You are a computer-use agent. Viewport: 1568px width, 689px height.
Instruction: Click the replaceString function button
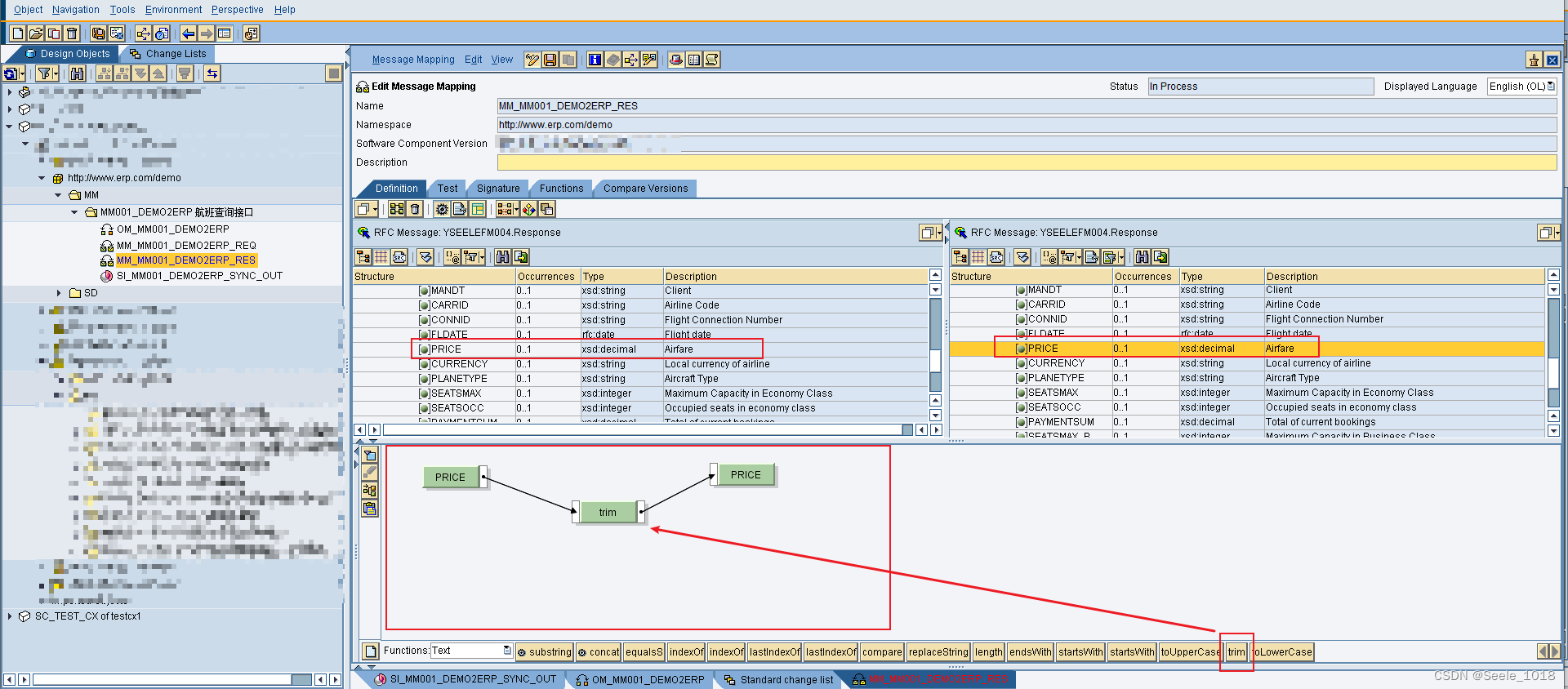[938, 651]
